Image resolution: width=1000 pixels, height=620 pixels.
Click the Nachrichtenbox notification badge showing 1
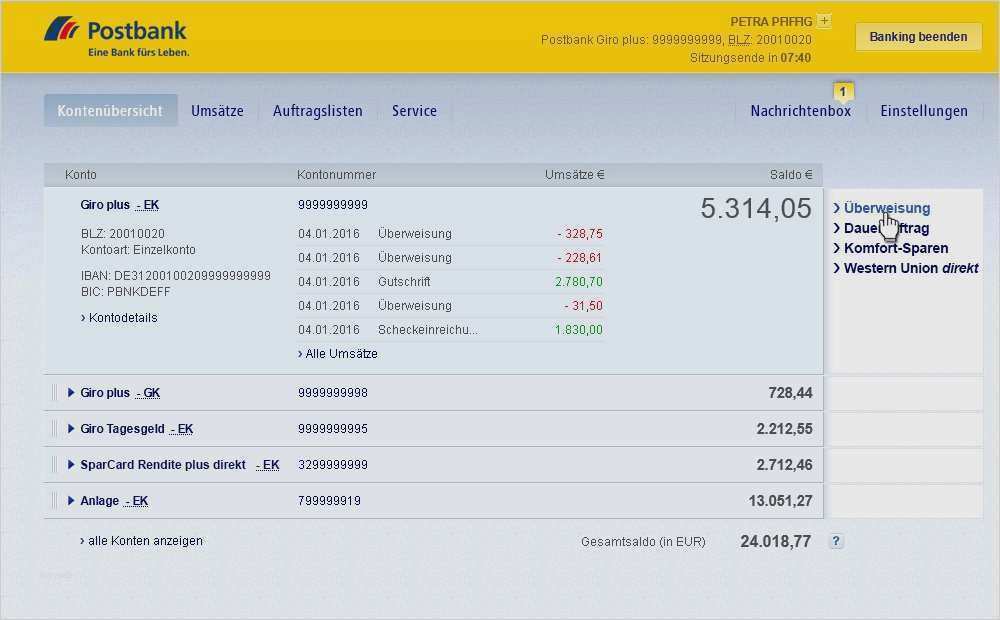point(842,92)
